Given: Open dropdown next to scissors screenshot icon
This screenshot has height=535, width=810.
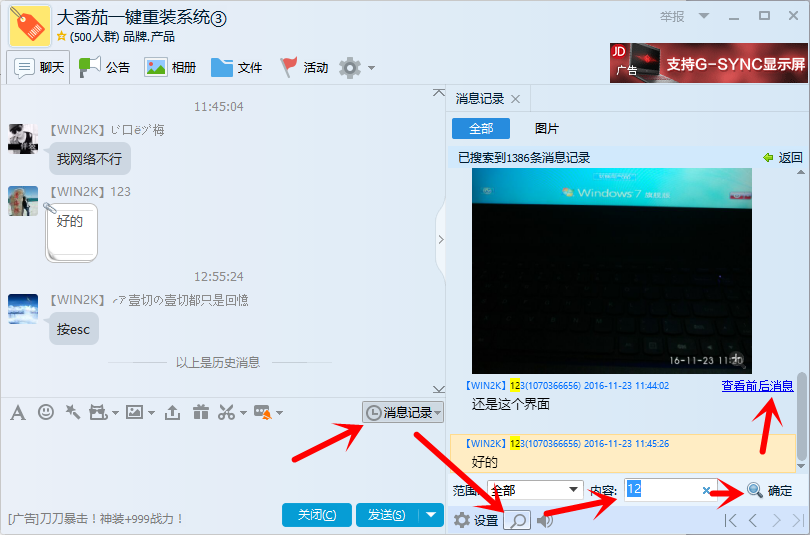Looking at the screenshot, I should tap(243, 413).
